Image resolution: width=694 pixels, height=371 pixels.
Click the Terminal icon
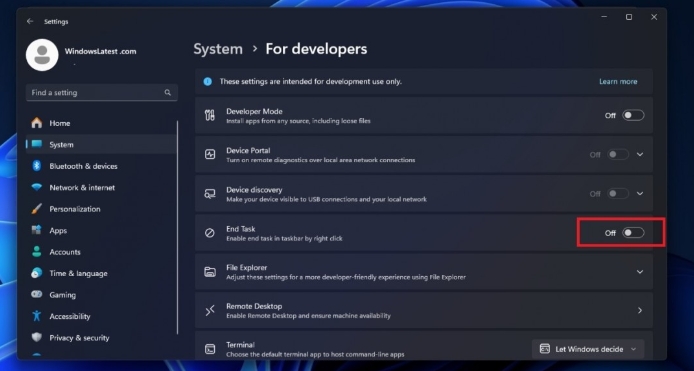[209, 349]
